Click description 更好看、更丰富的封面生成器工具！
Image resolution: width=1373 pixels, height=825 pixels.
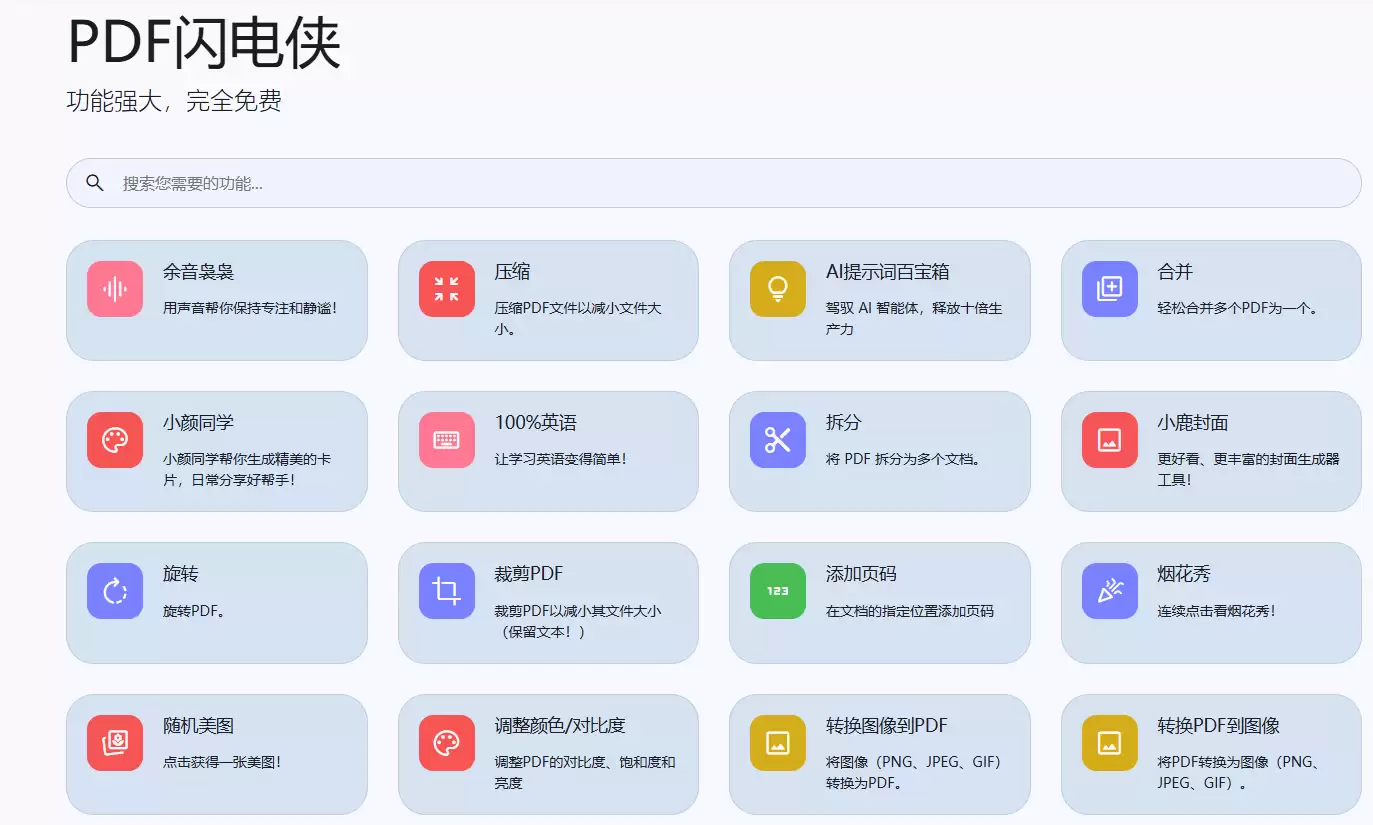tap(1248, 470)
